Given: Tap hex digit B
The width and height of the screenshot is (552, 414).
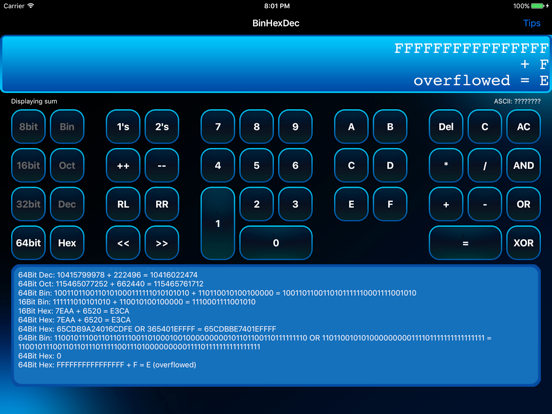Looking at the screenshot, I should [390, 126].
